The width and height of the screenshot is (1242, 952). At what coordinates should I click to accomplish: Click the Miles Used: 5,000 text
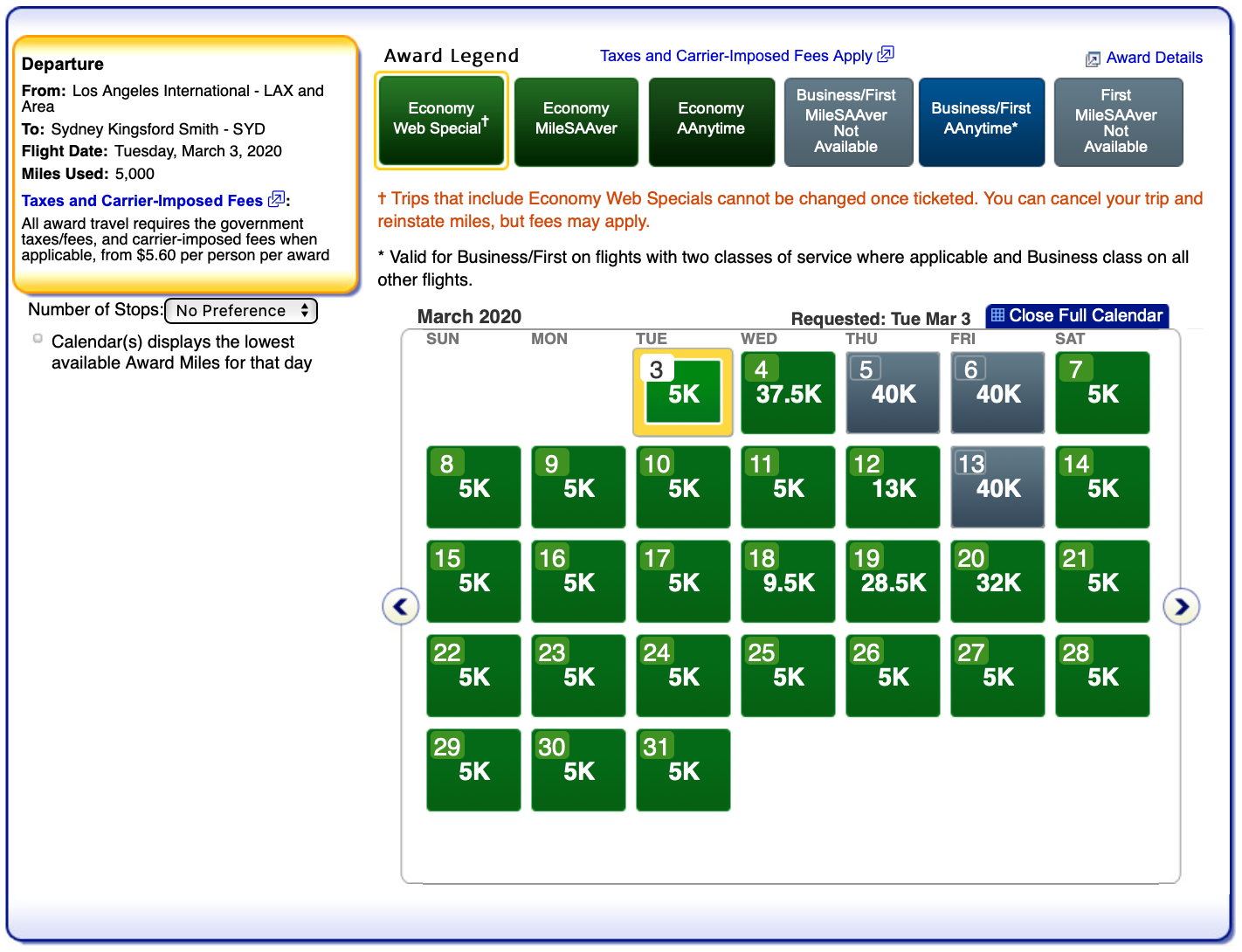pyautogui.click(x=88, y=174)
